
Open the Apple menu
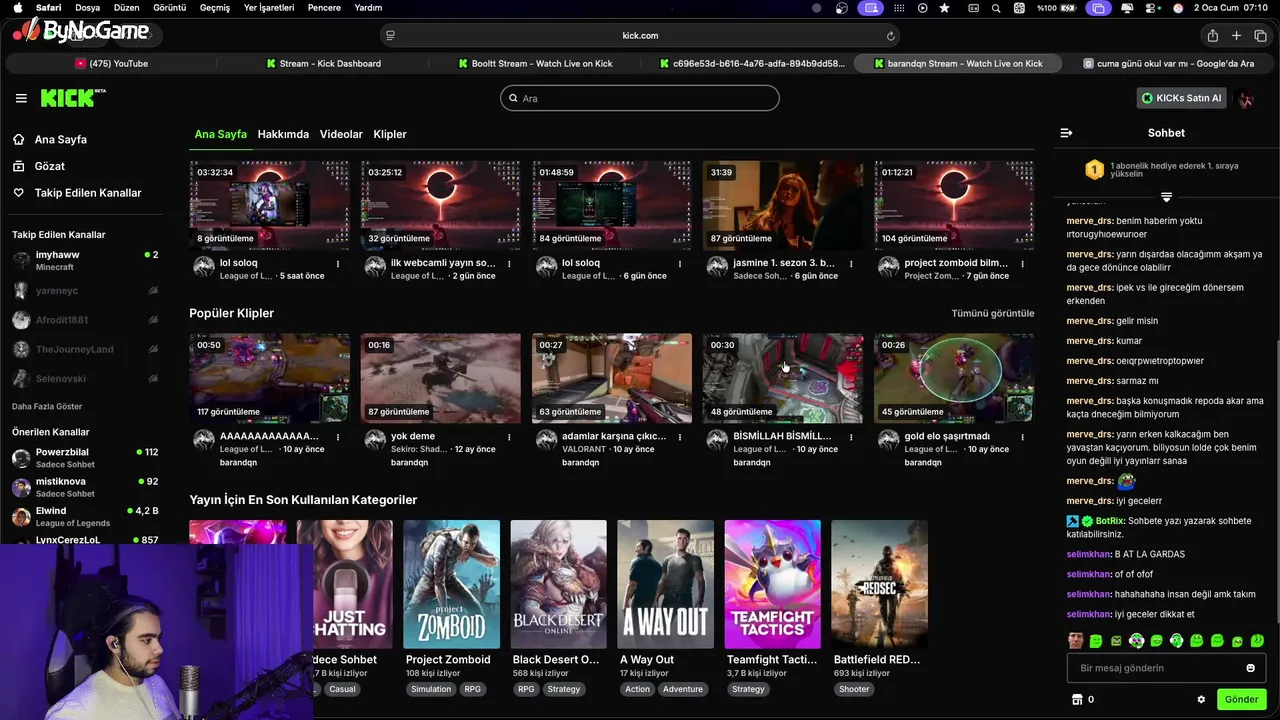pos(17,8)
